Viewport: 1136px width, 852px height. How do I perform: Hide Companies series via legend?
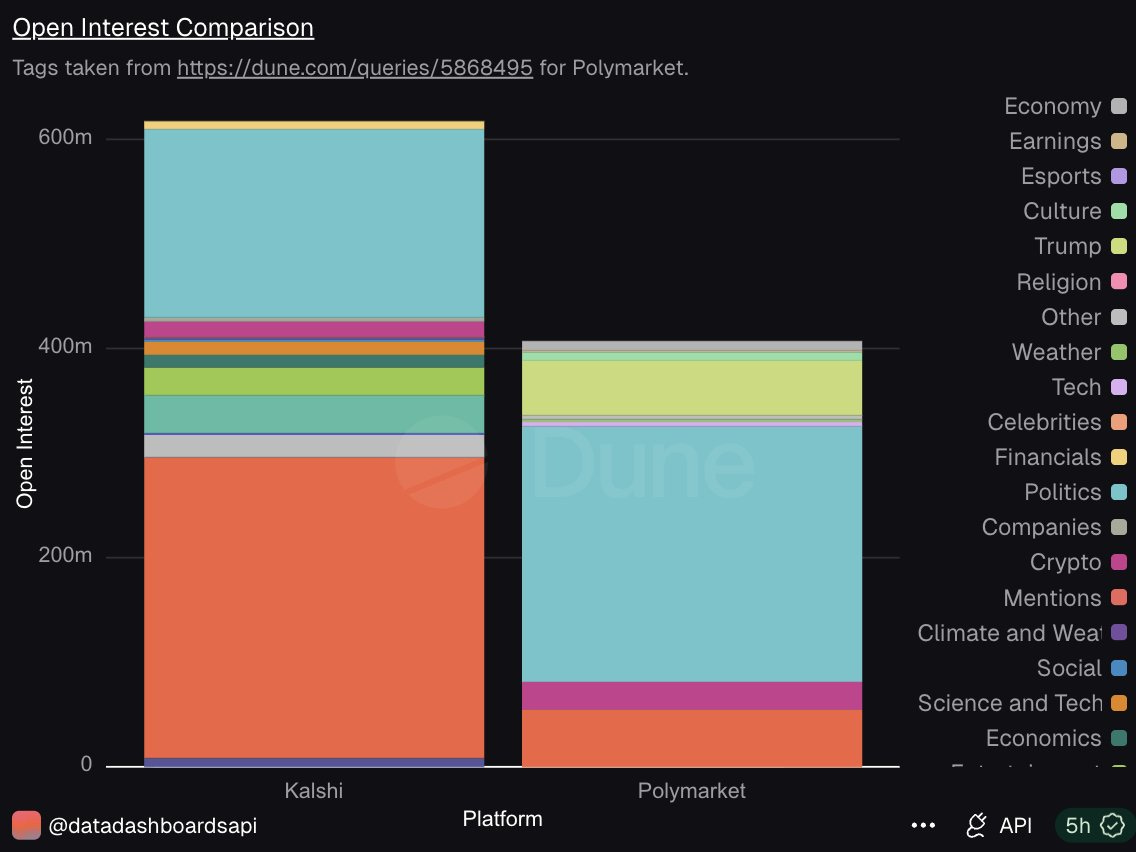tap(1054, 527)
